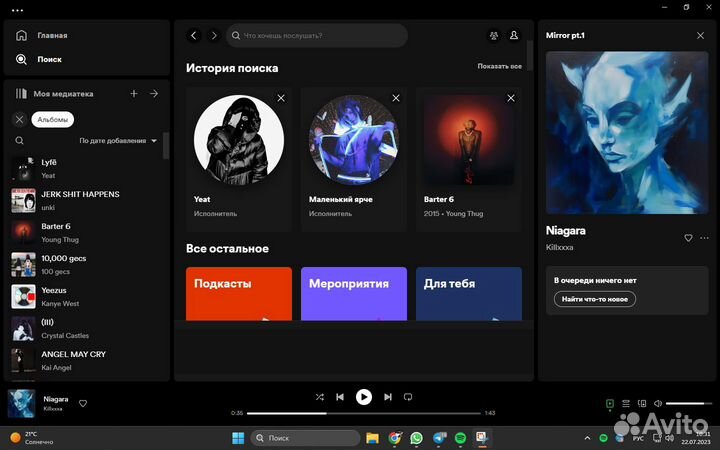Go to Главная home page
Screen dimensions: 720x450
(x=41, y=35)
